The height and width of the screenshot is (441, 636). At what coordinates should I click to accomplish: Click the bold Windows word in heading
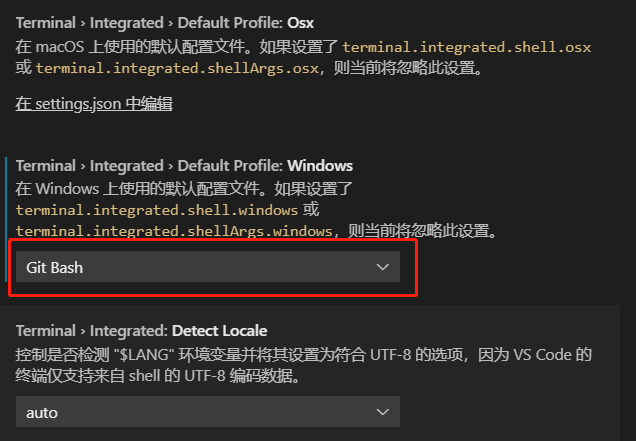tap(320, 166)
